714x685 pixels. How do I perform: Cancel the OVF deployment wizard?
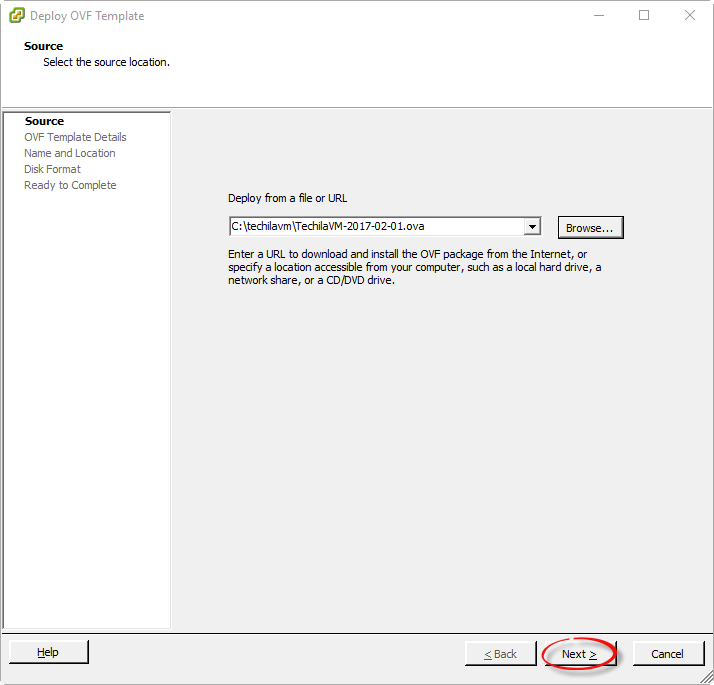click(x=667, y=654)
